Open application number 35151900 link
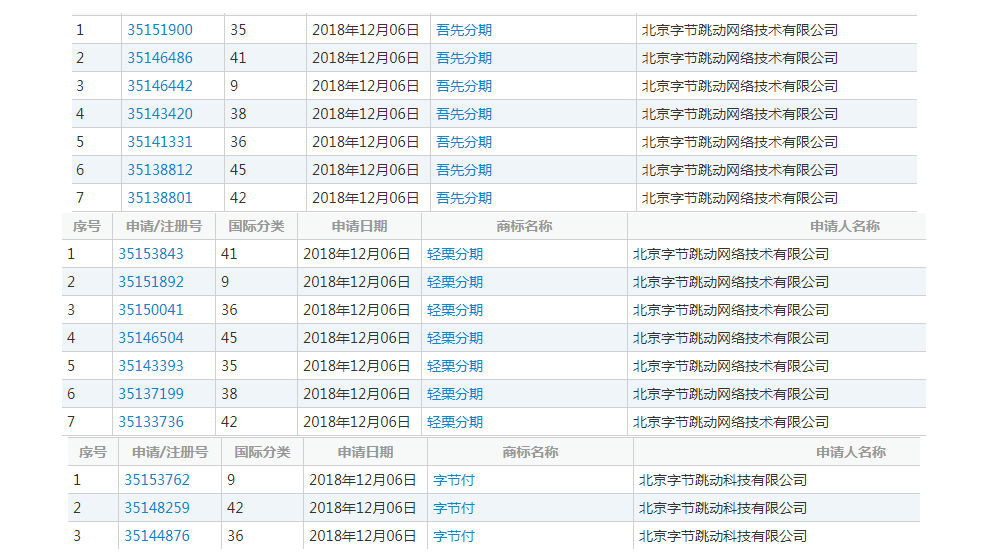 (x=160, y=30)
